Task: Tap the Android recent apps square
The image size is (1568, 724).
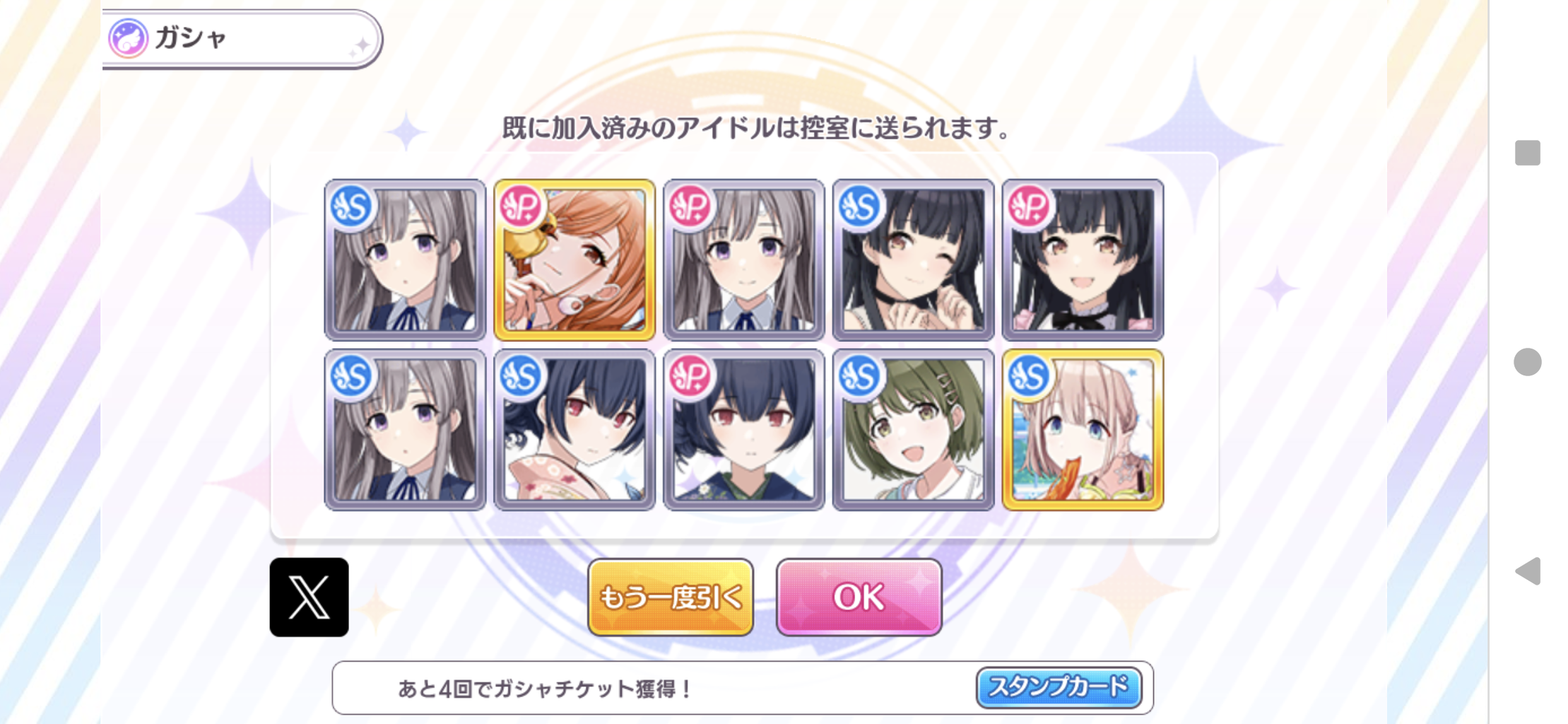Action: pyautogui.click(x=1527, y=153)
